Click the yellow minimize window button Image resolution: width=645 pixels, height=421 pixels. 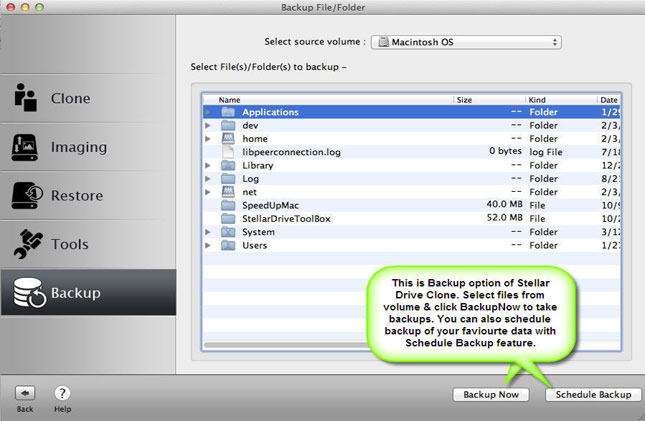[x=25, y=7]
